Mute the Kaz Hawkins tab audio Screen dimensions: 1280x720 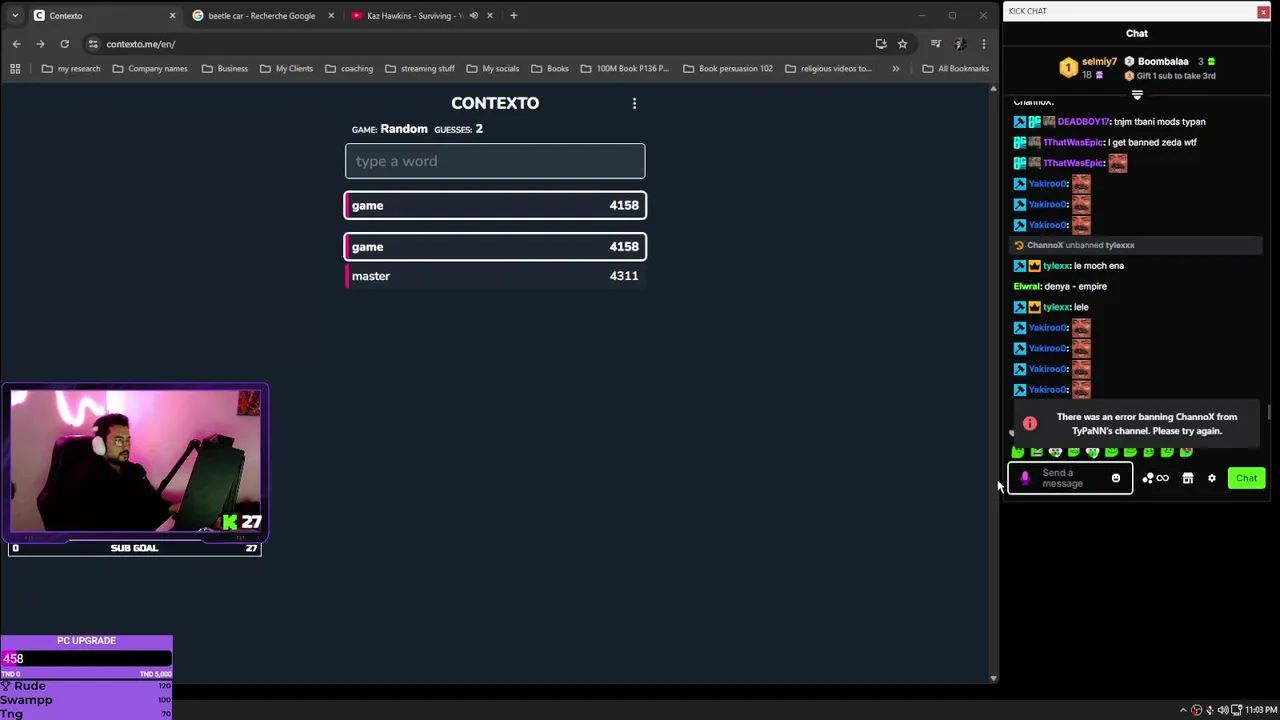pos(473,16)
